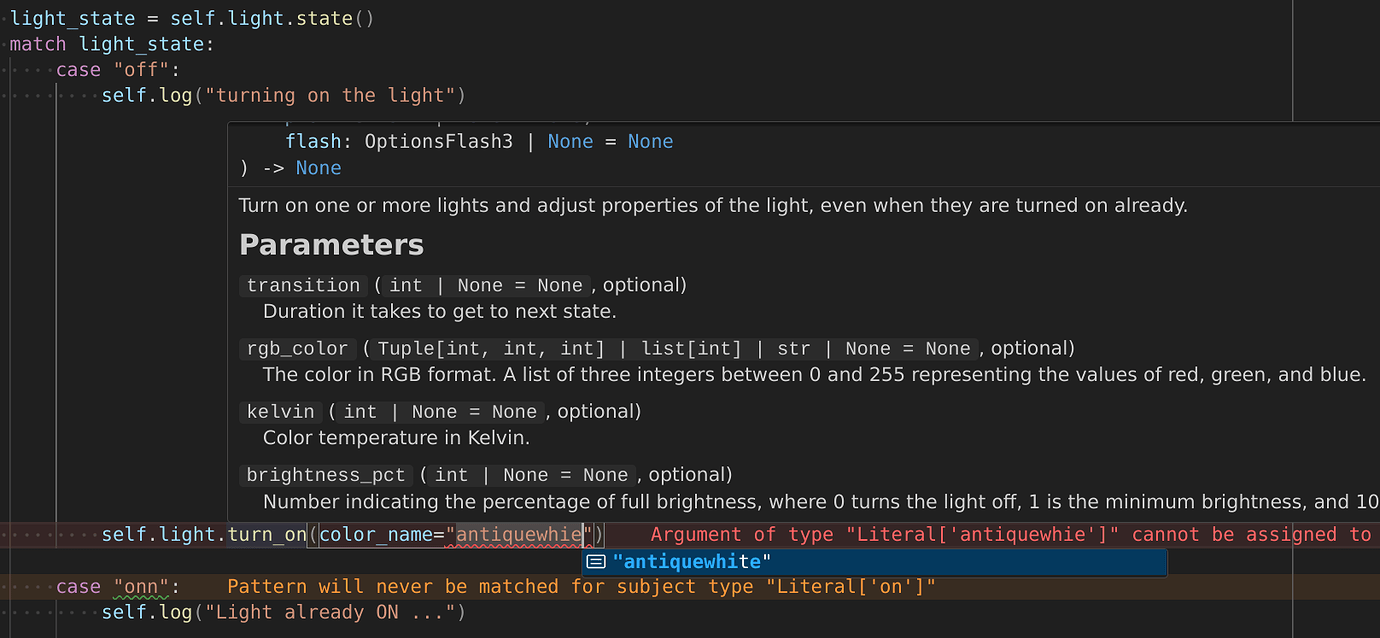Click the brightness_pct parameter name
1380x638 pixels.
click(326, 475)
